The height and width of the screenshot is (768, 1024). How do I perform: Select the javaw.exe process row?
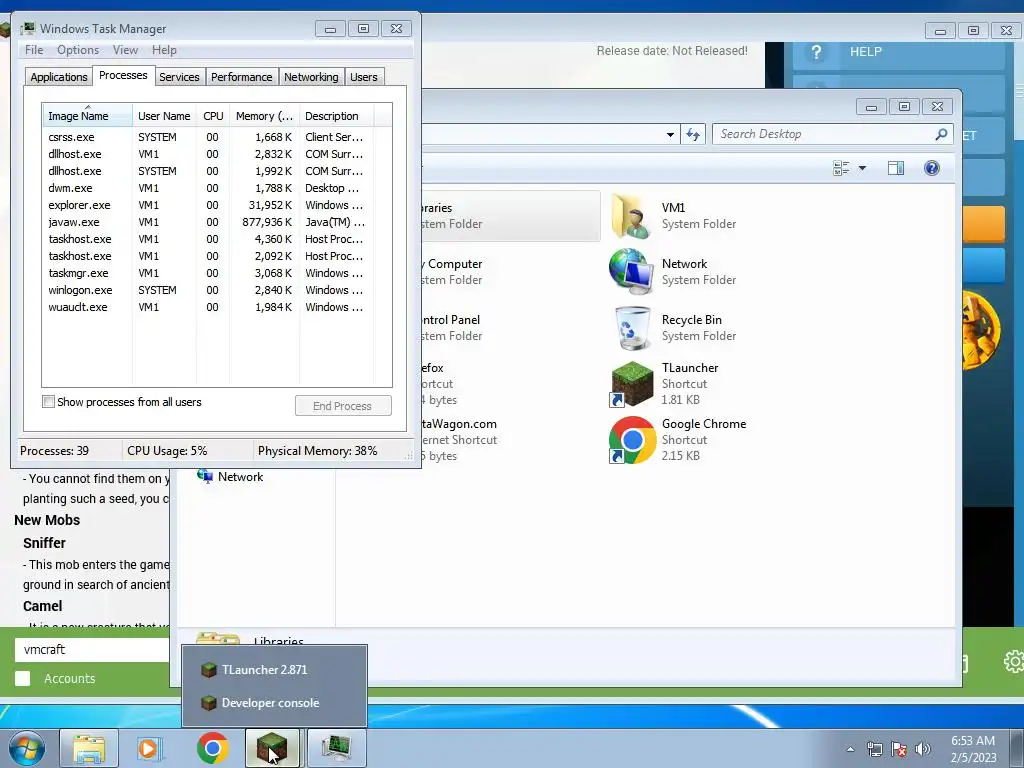click(208, 222)
